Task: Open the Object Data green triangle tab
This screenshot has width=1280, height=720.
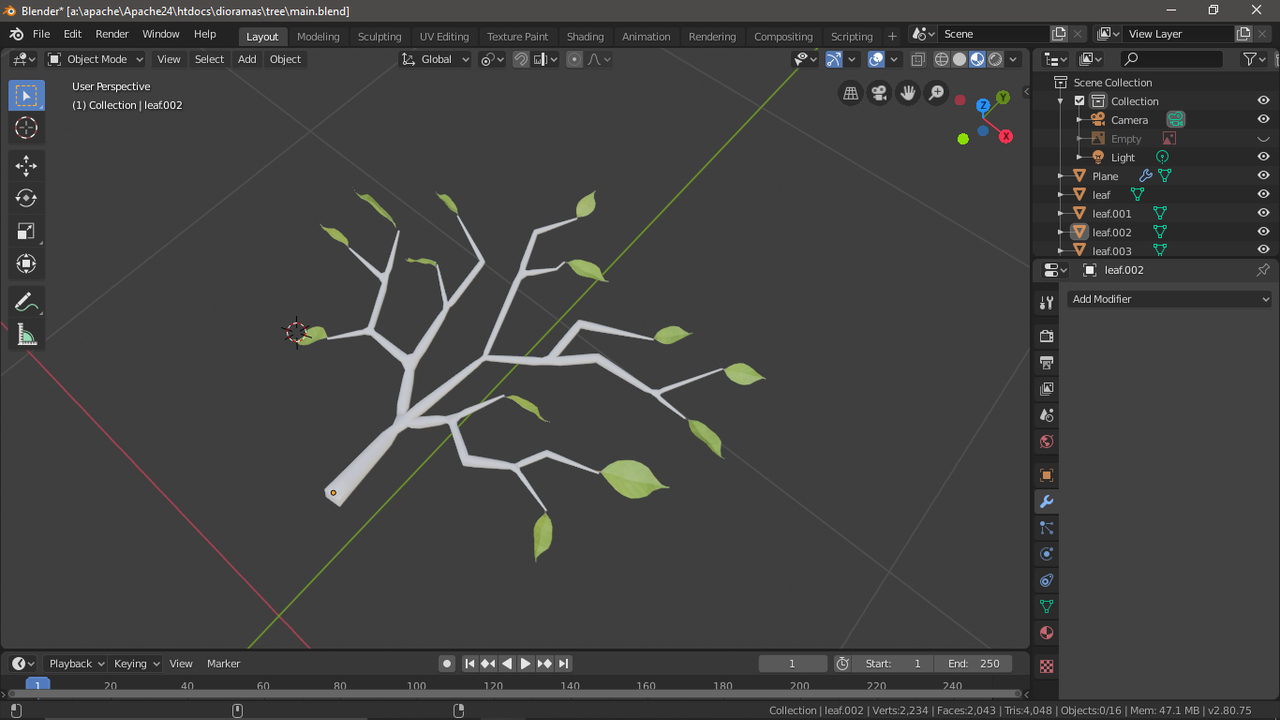Action: (1044, 606)
